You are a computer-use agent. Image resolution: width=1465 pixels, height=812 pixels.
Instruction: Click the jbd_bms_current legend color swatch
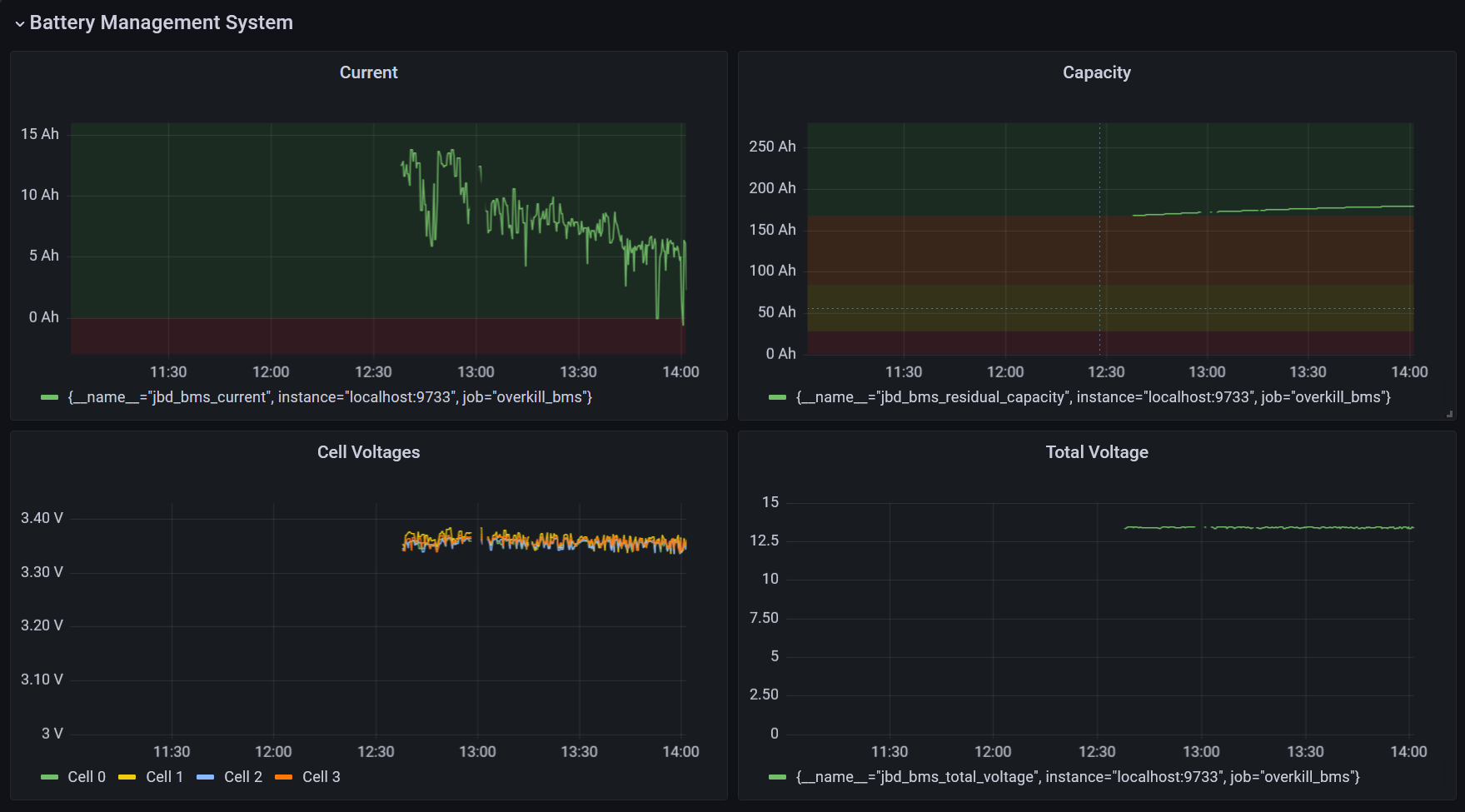50,397
